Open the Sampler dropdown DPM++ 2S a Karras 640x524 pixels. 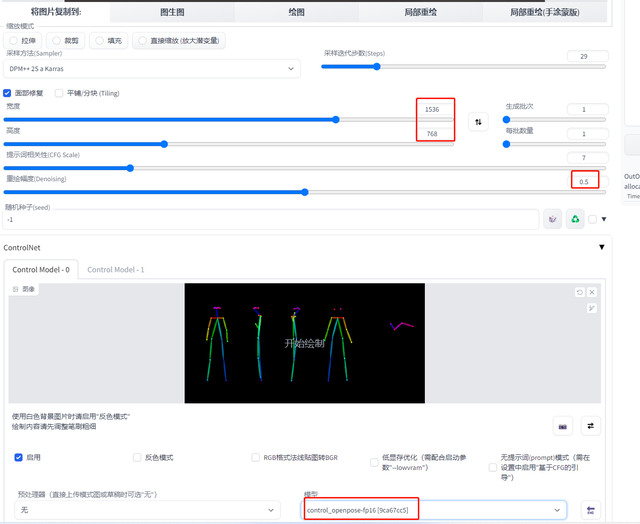pyautogui.click(x=152, y=69)
